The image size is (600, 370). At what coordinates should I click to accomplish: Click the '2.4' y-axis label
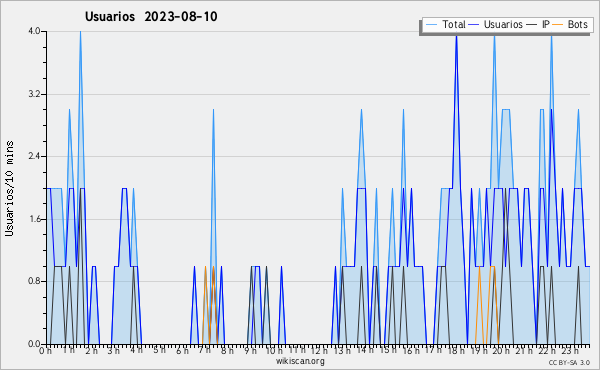click(34, 156)
